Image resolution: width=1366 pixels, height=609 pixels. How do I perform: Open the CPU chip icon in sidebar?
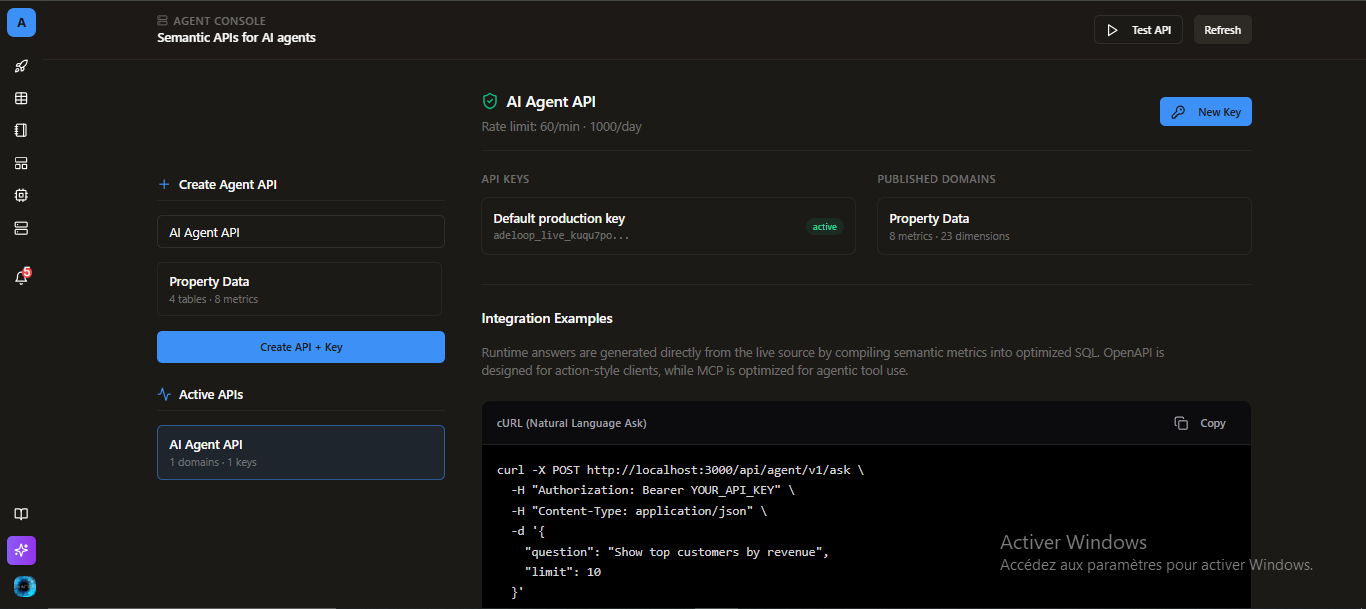(x=21, y=195)
